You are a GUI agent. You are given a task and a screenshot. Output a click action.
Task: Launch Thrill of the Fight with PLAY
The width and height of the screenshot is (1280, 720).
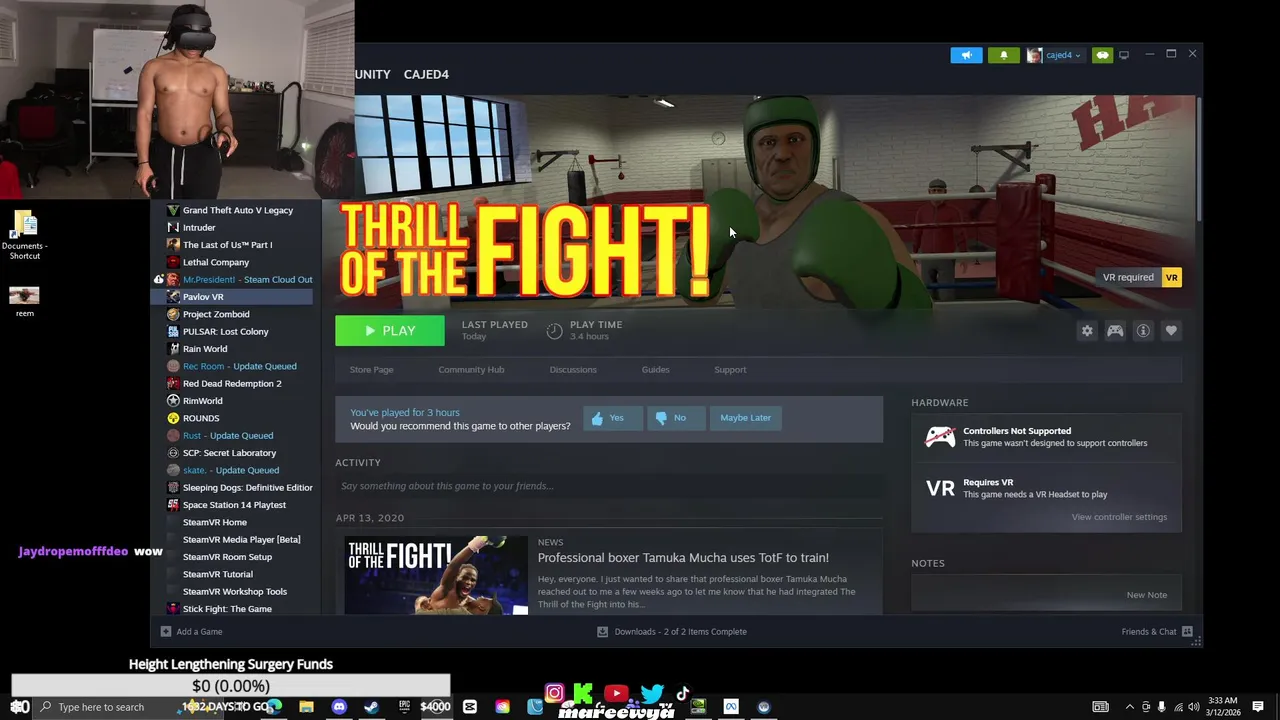tap(390, 331)
